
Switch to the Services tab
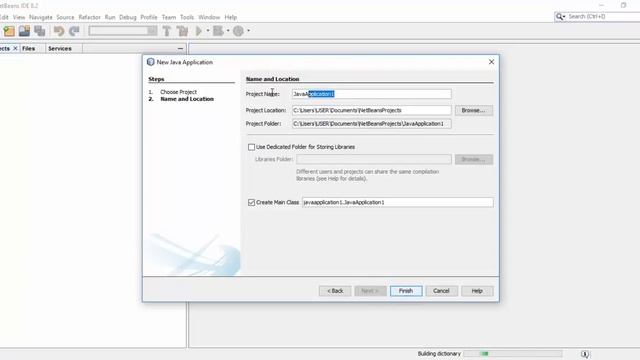click(60, 49)
